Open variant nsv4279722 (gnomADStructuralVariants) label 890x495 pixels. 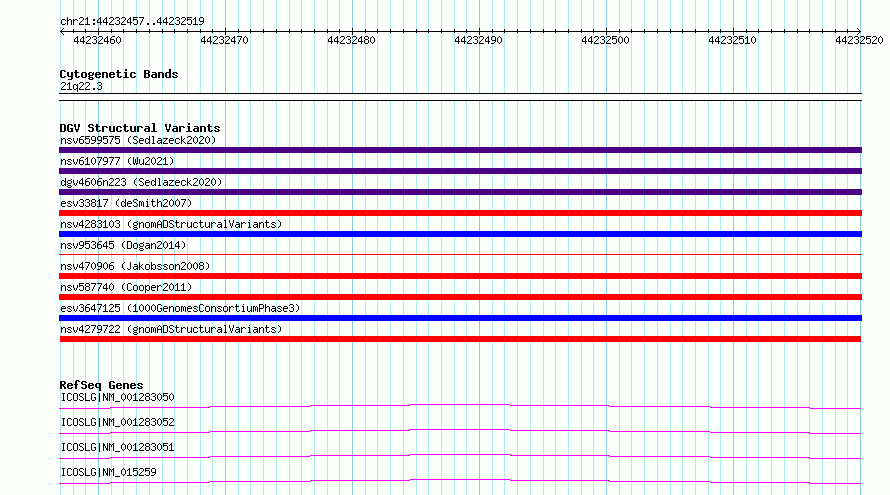171,329
